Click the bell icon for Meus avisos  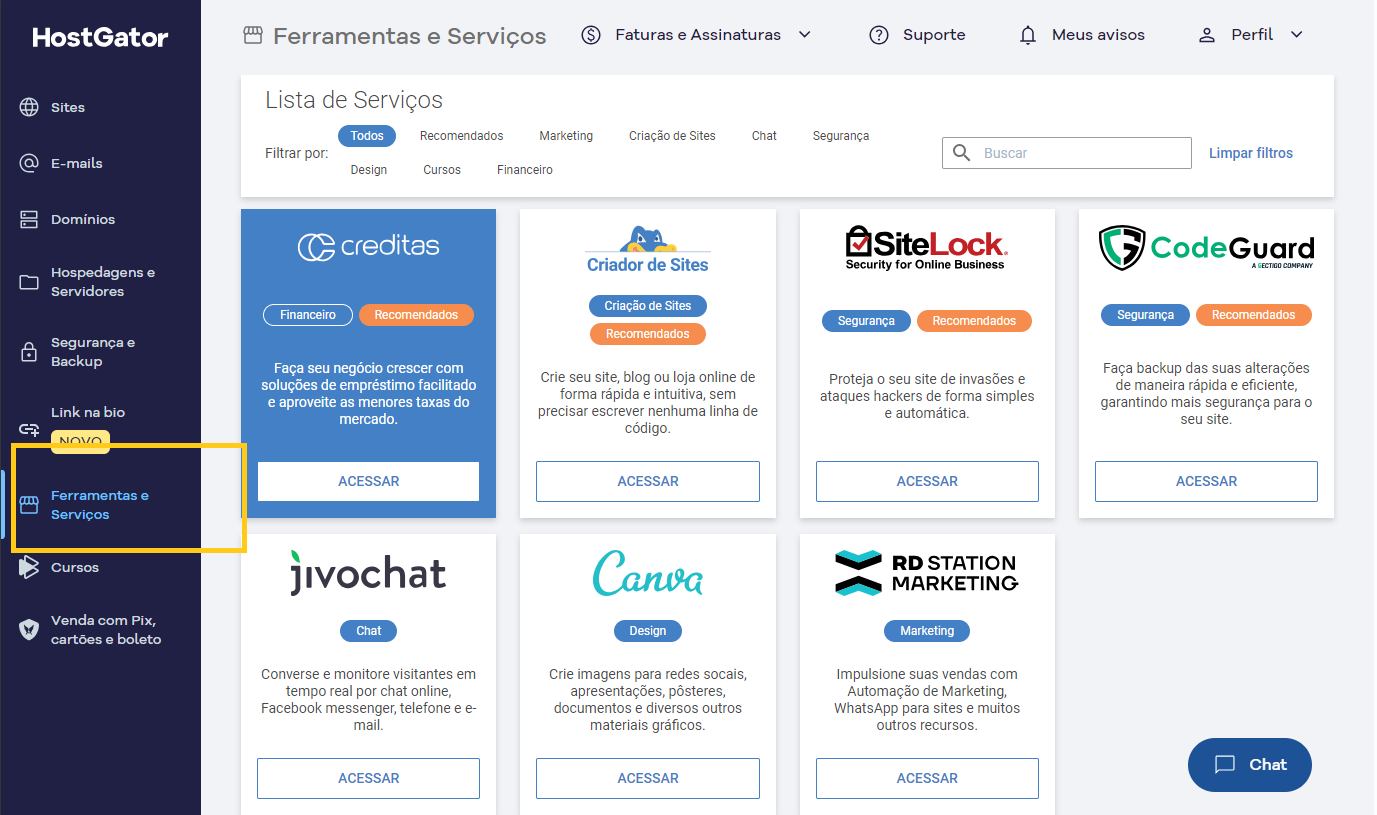tap(1028, 35)
